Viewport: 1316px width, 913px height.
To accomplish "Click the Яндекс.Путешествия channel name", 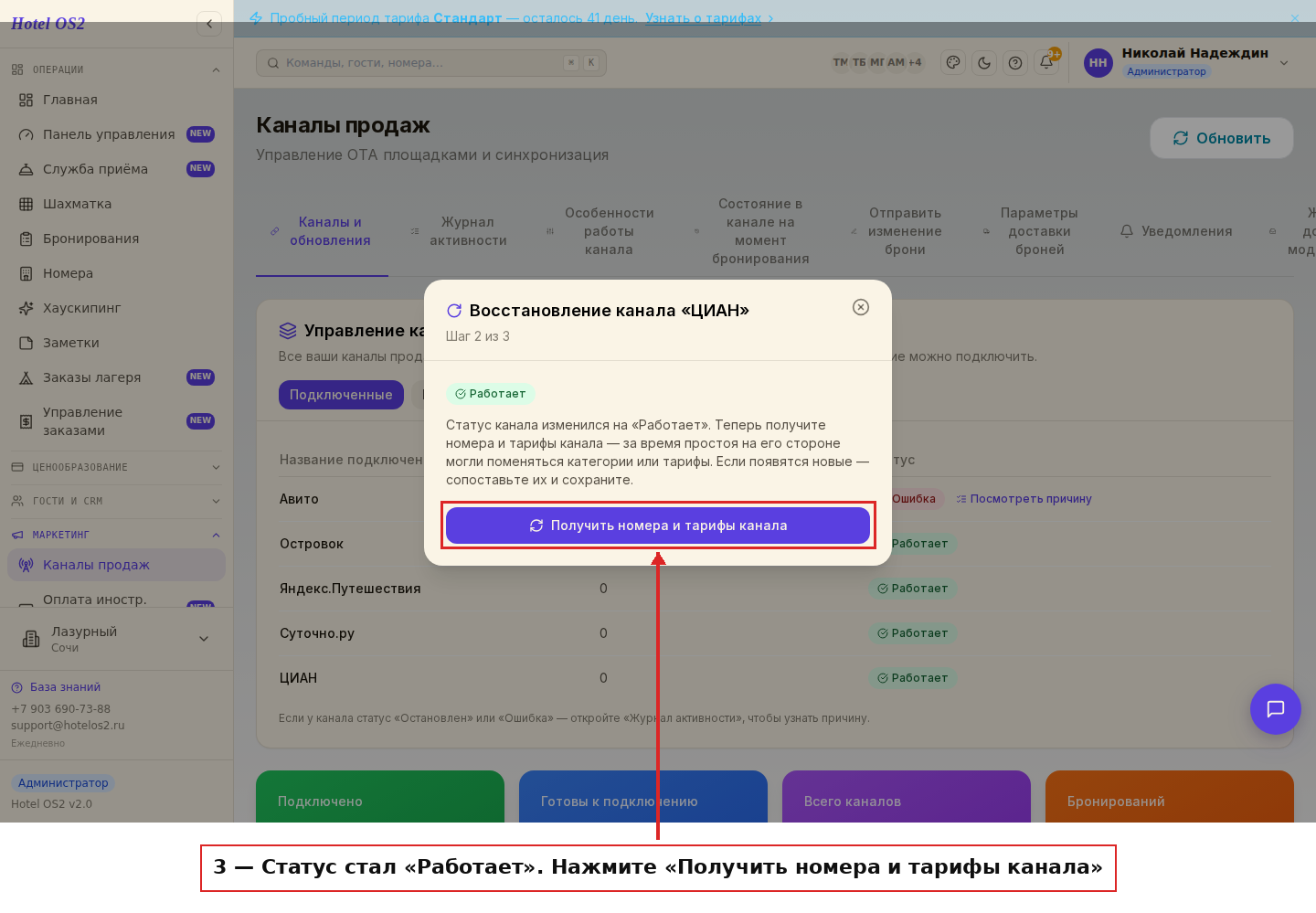I will 350,589.
